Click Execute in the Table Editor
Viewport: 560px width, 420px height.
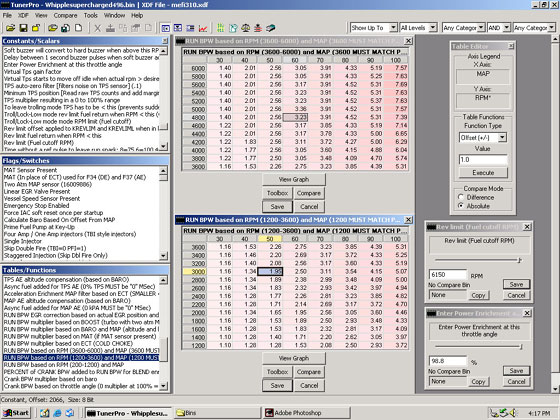click(x=483, y=172)
